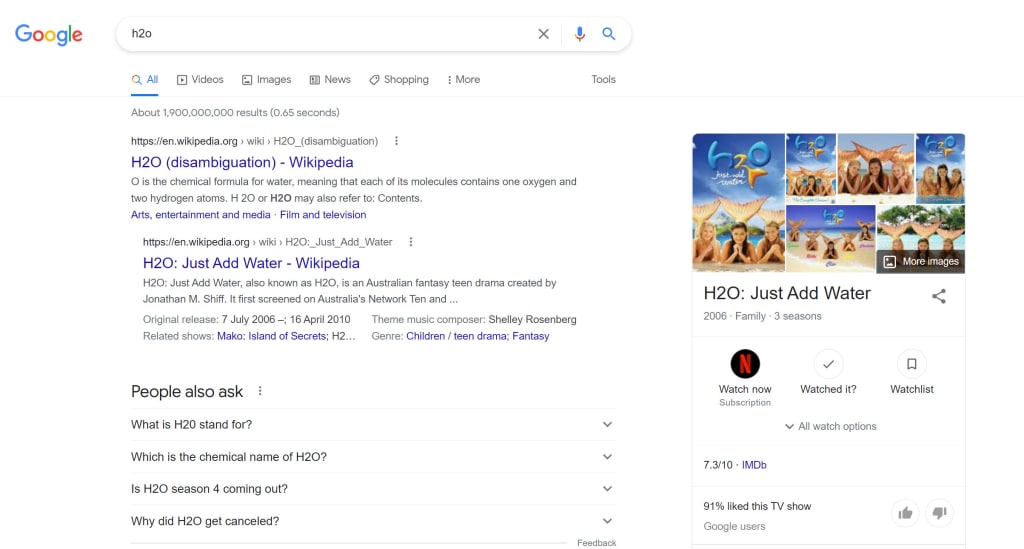Viewport: 1024px width, 549px height.
Task: Share the H2O: Just Add Water panel
Action: (938, 296)
